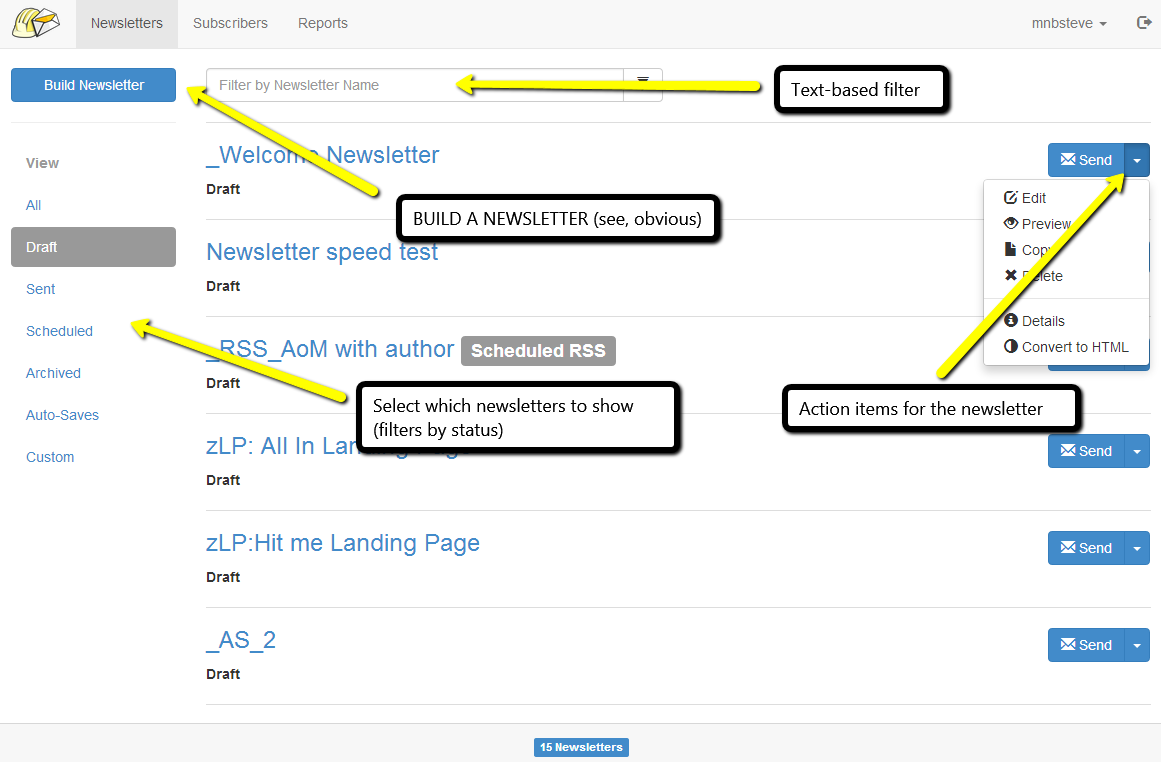The image size is (1161, 762).
Task: Select Details in the action dropdown menu
Action: (1042, 321)
